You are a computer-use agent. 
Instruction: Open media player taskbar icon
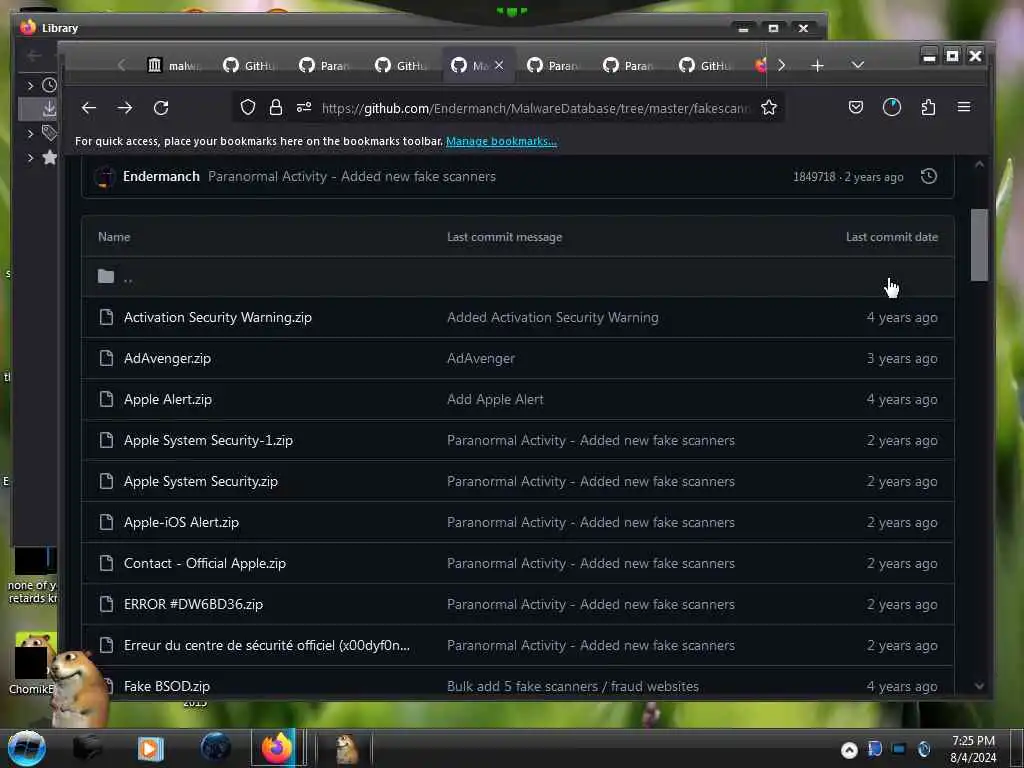point(150,748)
